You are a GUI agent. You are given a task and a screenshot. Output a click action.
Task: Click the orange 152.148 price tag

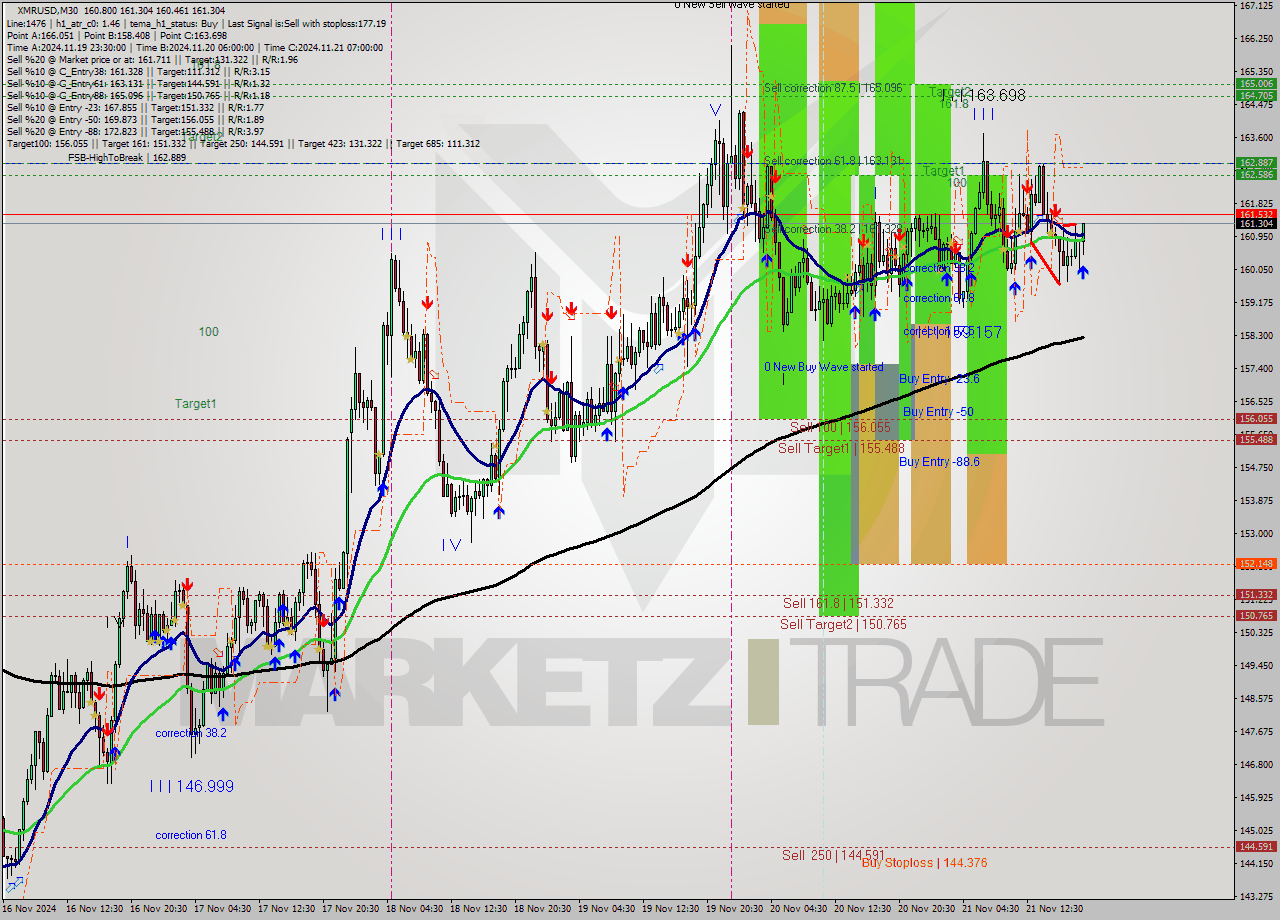pyautogui.click(x=1256, y=564)
